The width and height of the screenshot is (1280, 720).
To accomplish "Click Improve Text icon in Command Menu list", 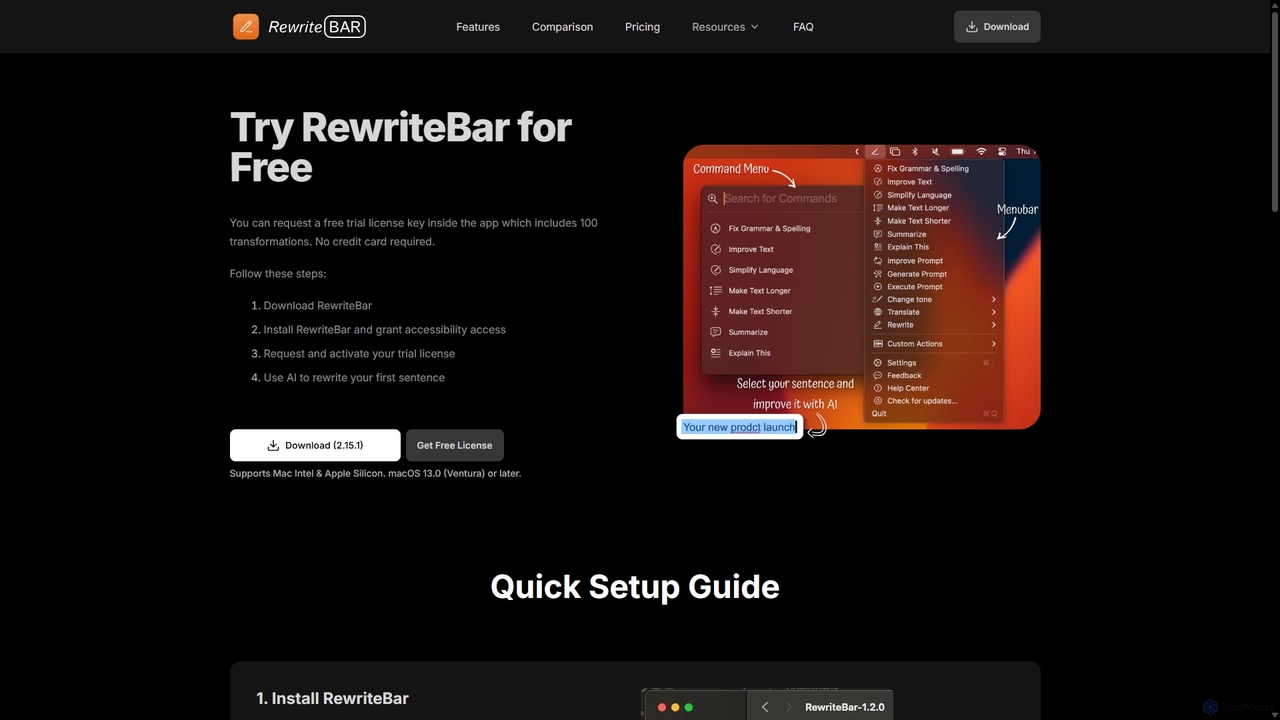I will [x=715, y=249].
